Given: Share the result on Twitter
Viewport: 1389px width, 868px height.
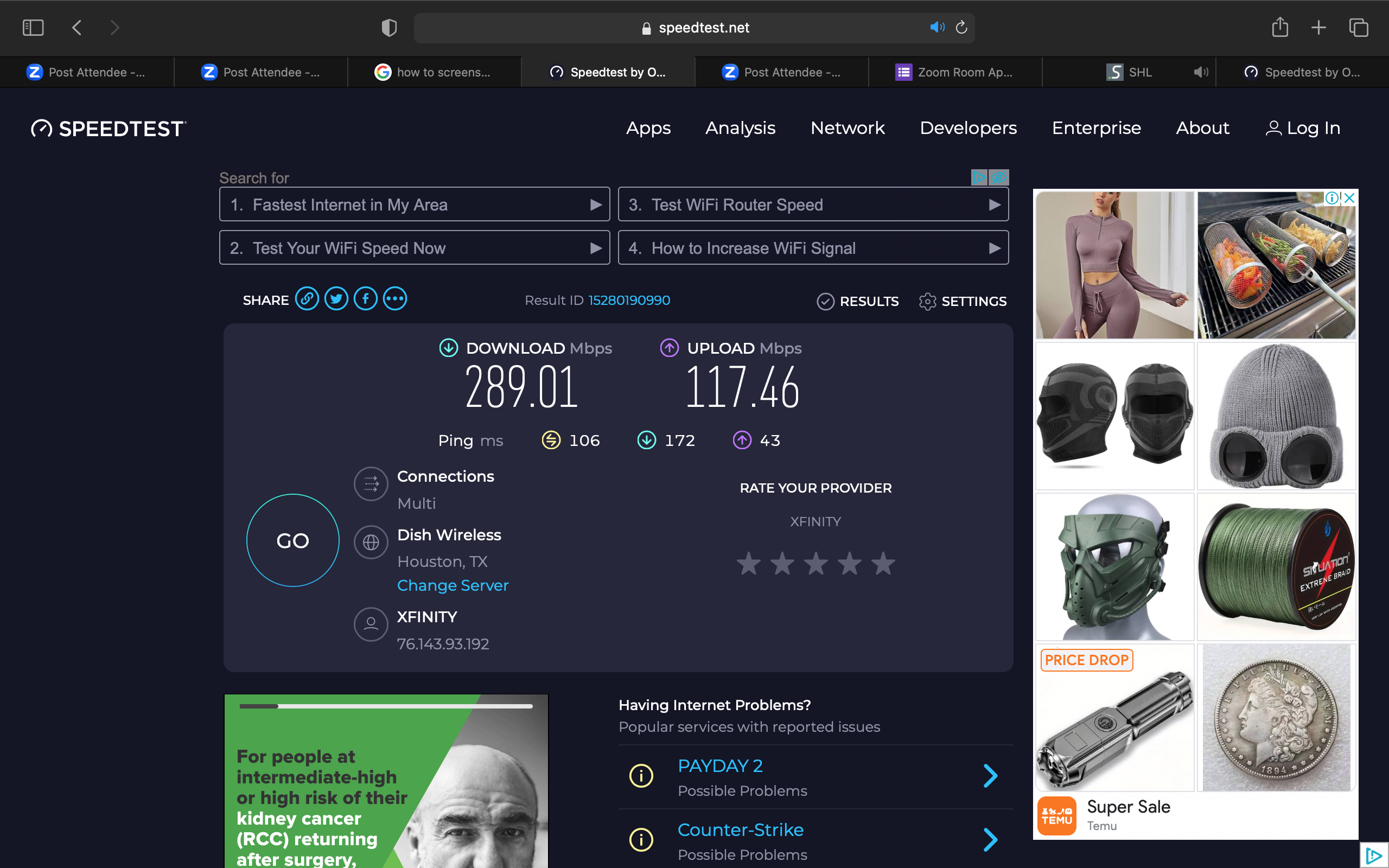Looking at the screenshot, I should (x=336, y=299).
